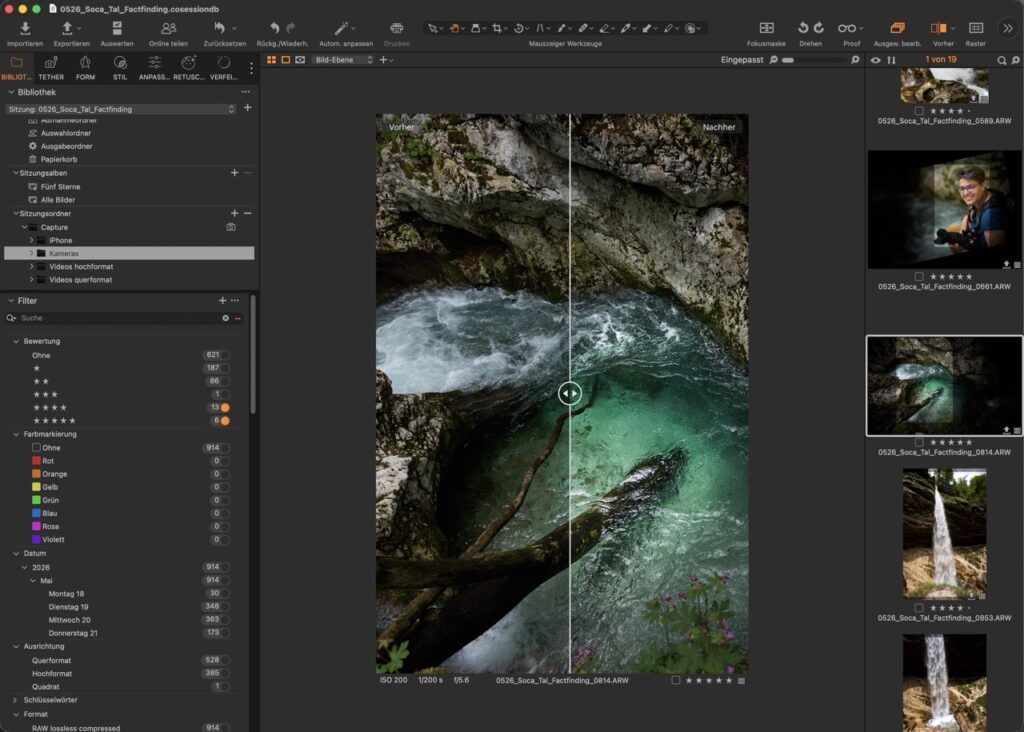
Task: Switch to the Anpassen tool tab
Action: coord(154,68)
